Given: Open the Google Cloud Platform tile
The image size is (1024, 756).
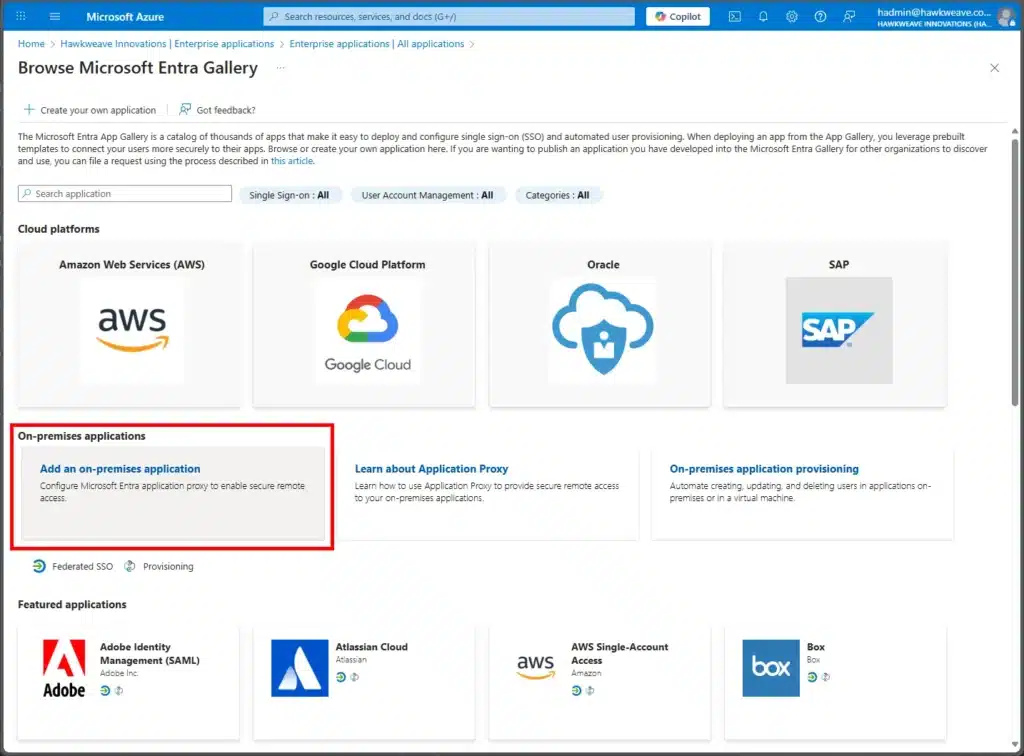Looking at the screenshot, I should pos(367,327).
